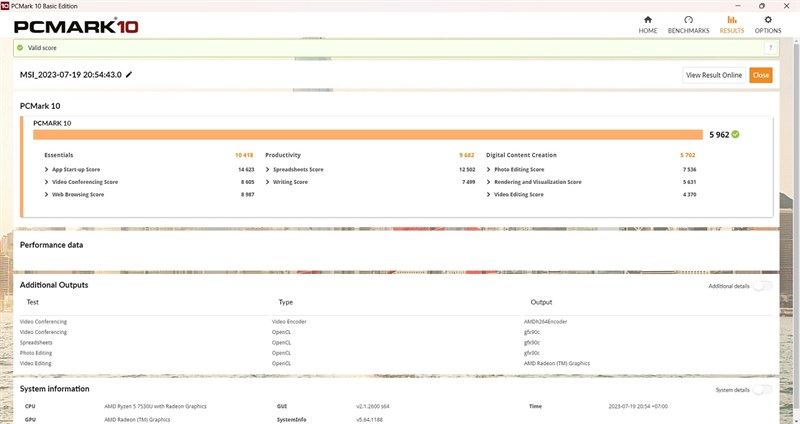The width and height of the screenshot is (800, 424).
Task: Expand Rendering and Visualization Score
Action: [489, 182]
